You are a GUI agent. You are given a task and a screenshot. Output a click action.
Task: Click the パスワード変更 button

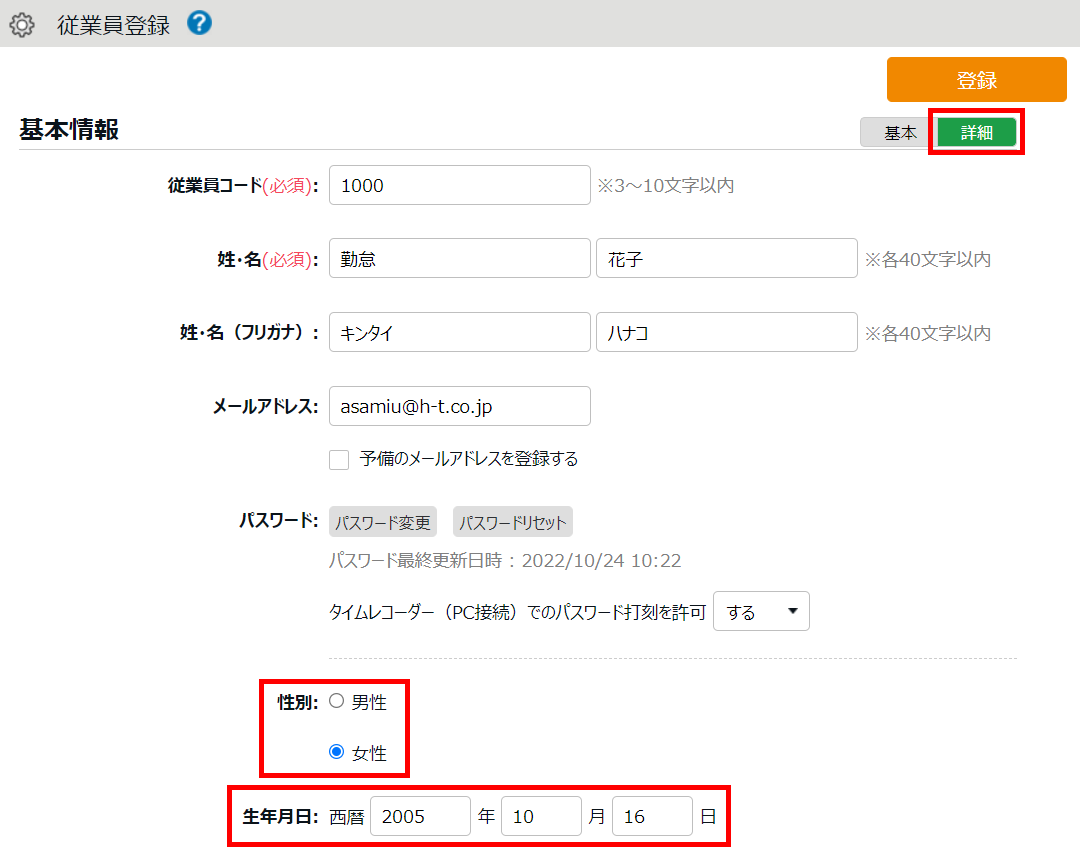coord(383,522)
